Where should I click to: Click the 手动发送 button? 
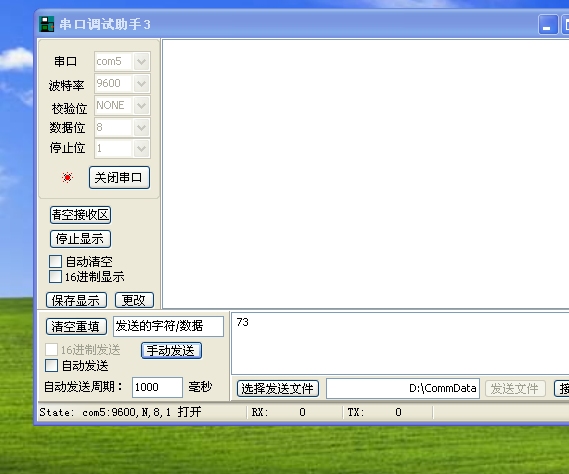(x=171, y=351)
